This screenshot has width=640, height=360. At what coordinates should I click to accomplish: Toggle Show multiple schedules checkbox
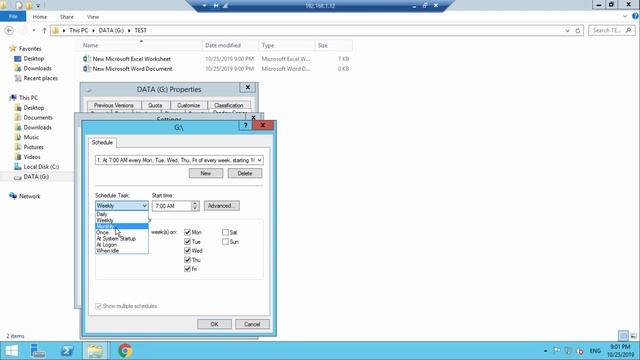[98, 306]
